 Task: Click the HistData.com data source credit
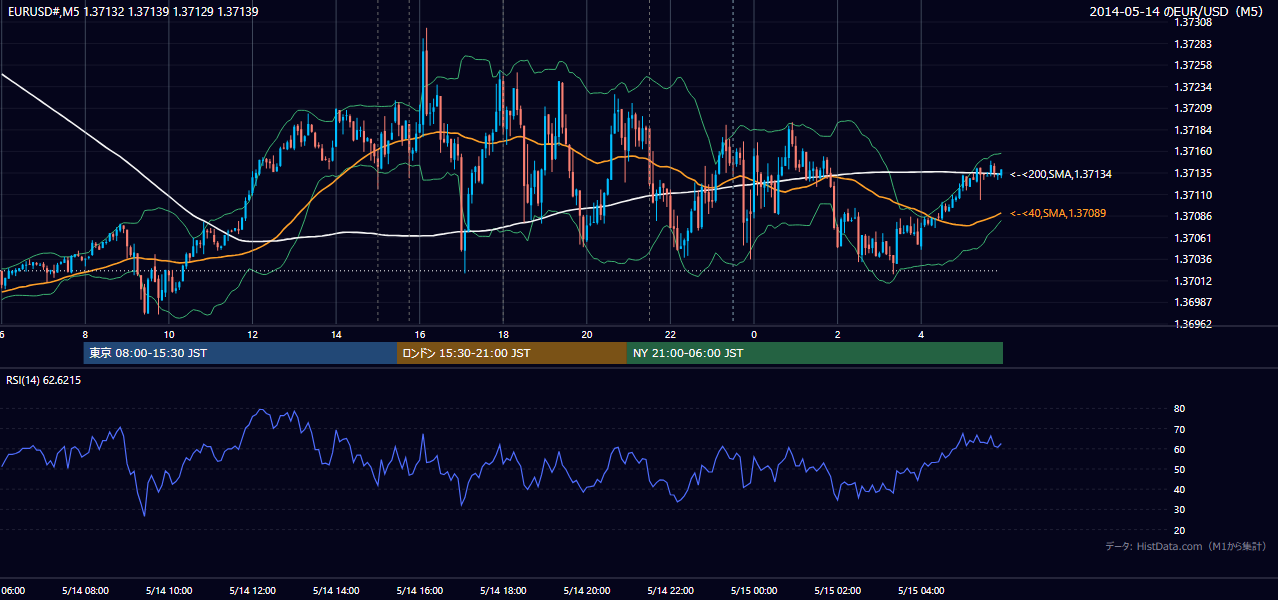[x=1185, y=546]
